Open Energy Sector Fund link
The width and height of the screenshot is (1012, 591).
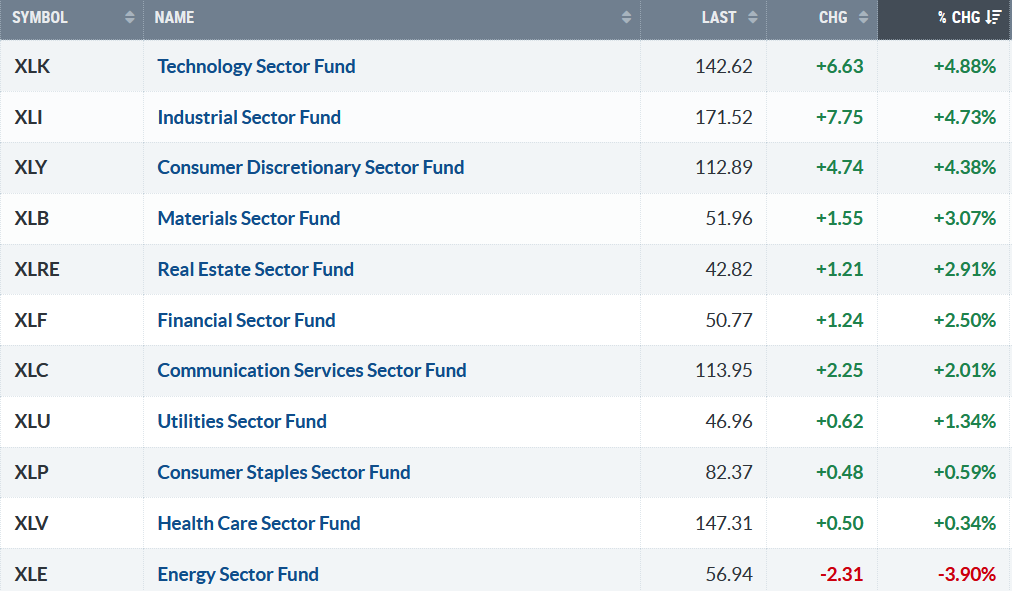(x=238, y=574)
